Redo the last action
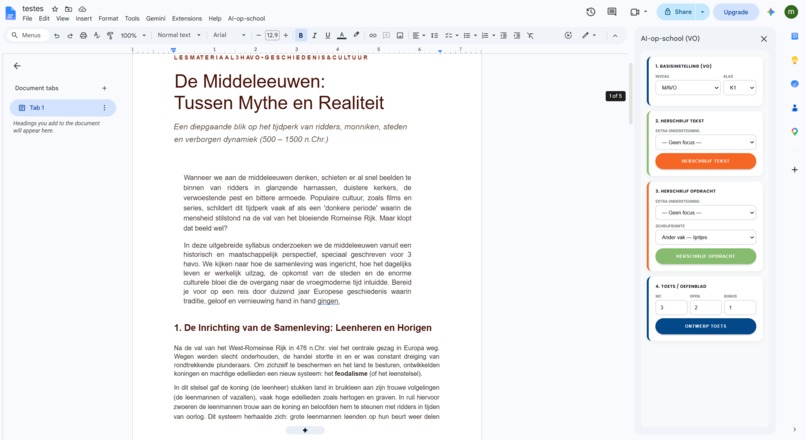This screenshot has height=440, width=806. click(x=70, y=35)
